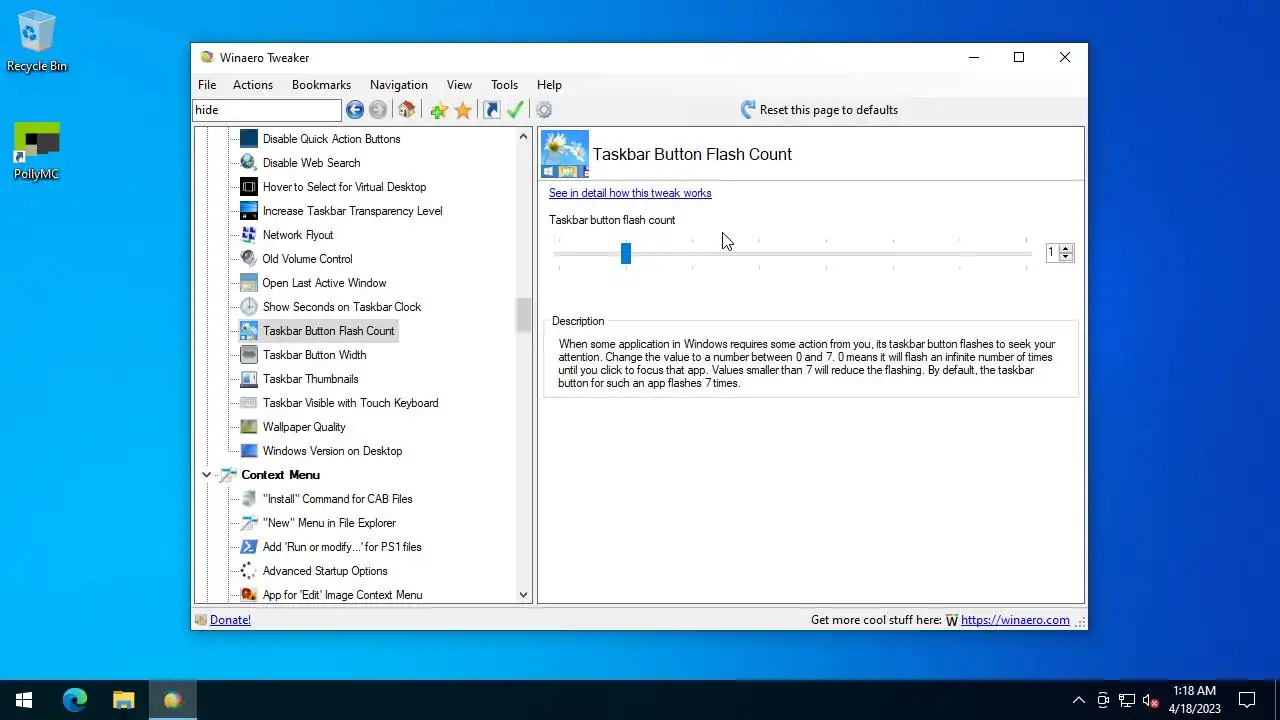Click the clock icon for Show Seconds
Viewport: 1280px width, 720px height.
(249, 307)
